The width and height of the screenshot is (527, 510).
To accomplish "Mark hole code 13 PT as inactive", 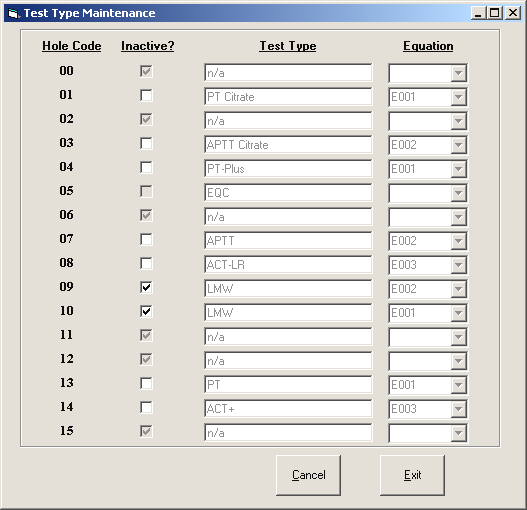I will pos(146,383).
